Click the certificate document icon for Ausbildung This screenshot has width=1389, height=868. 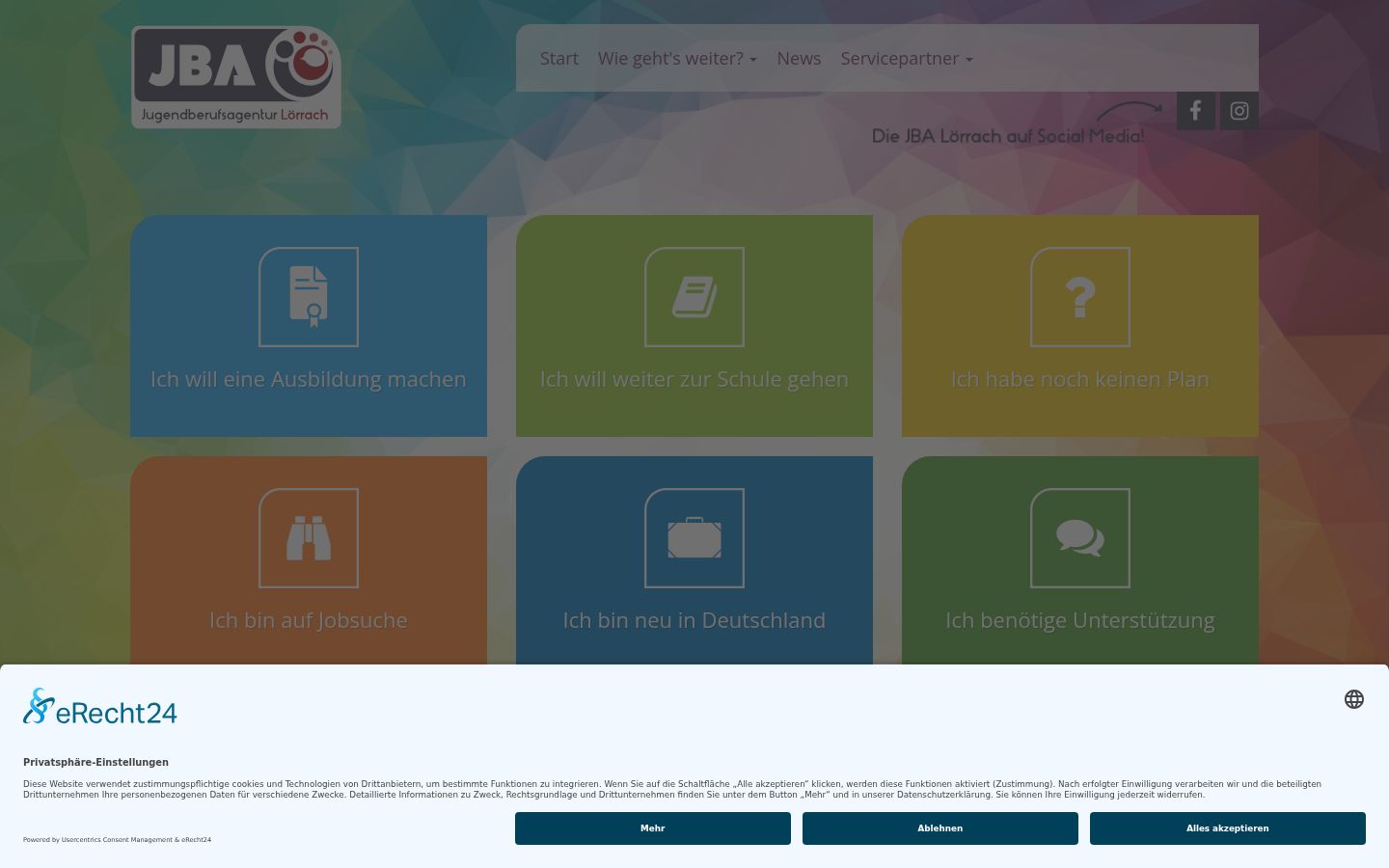[x=309, y=297]
